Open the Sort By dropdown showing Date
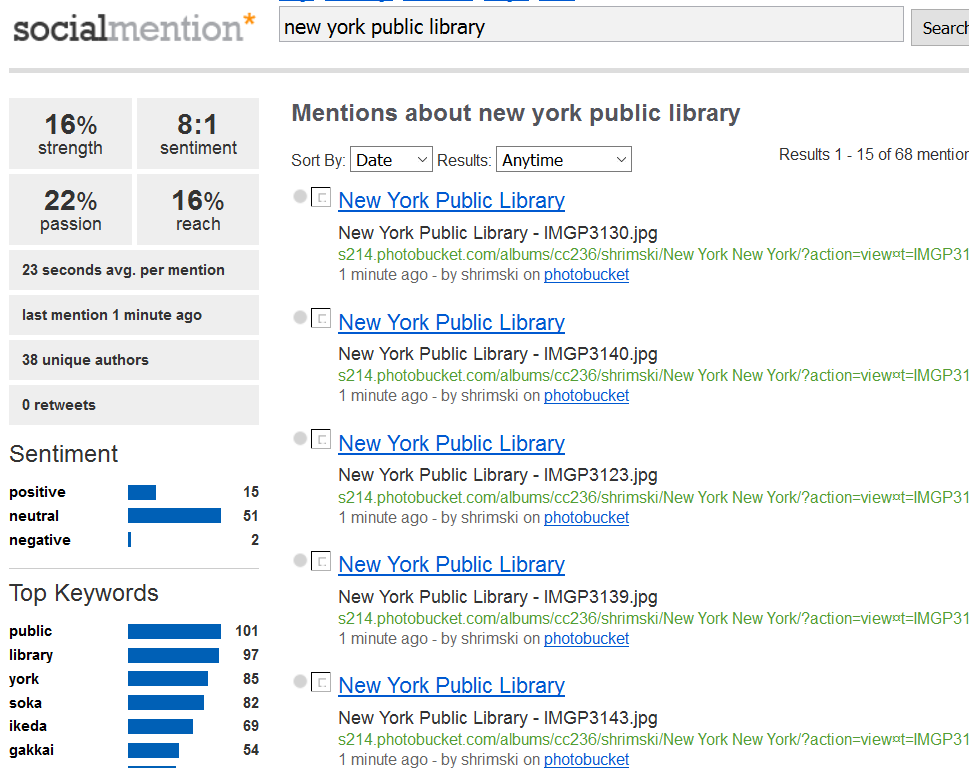Image resolution: width=969 pixels, height=768 pixels. click(x=391, y=159)
